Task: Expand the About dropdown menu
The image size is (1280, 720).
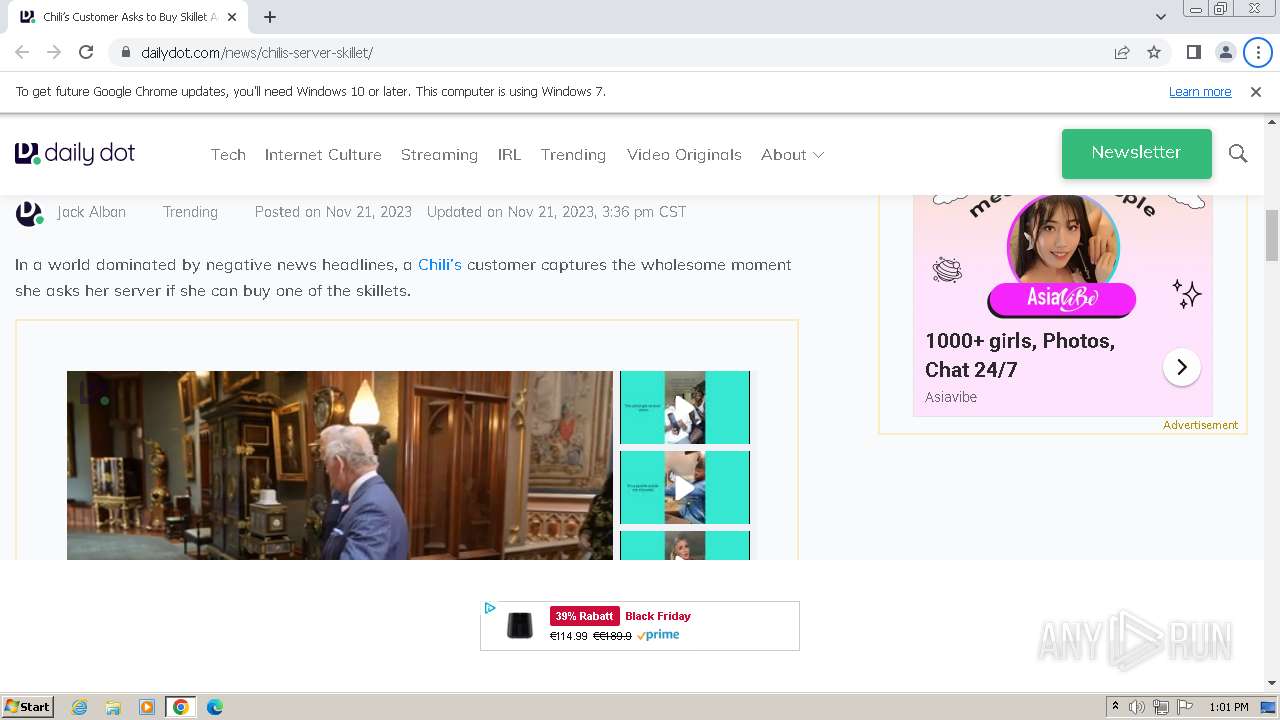Action: [x=792, y=155]
